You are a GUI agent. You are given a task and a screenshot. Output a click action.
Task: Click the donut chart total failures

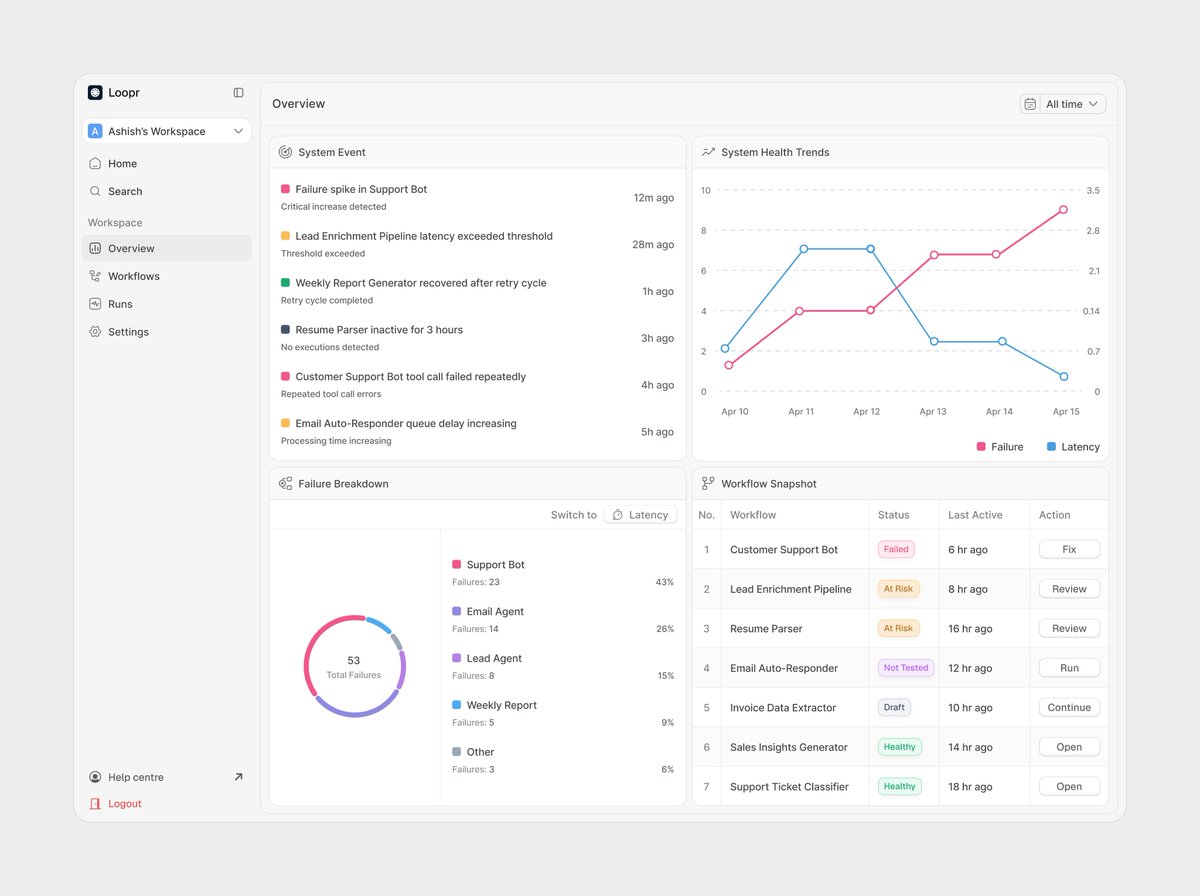point(354,666)
